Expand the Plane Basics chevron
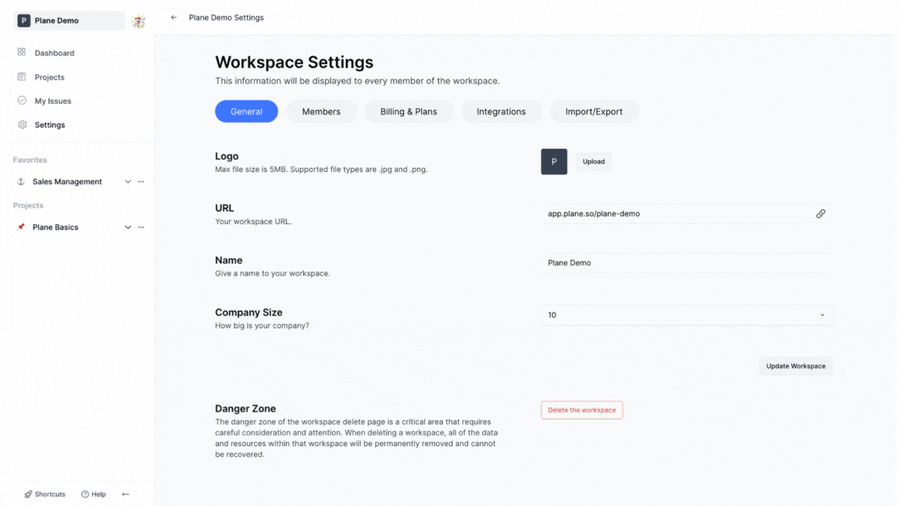The image size is (900, 506). (127, 227)
